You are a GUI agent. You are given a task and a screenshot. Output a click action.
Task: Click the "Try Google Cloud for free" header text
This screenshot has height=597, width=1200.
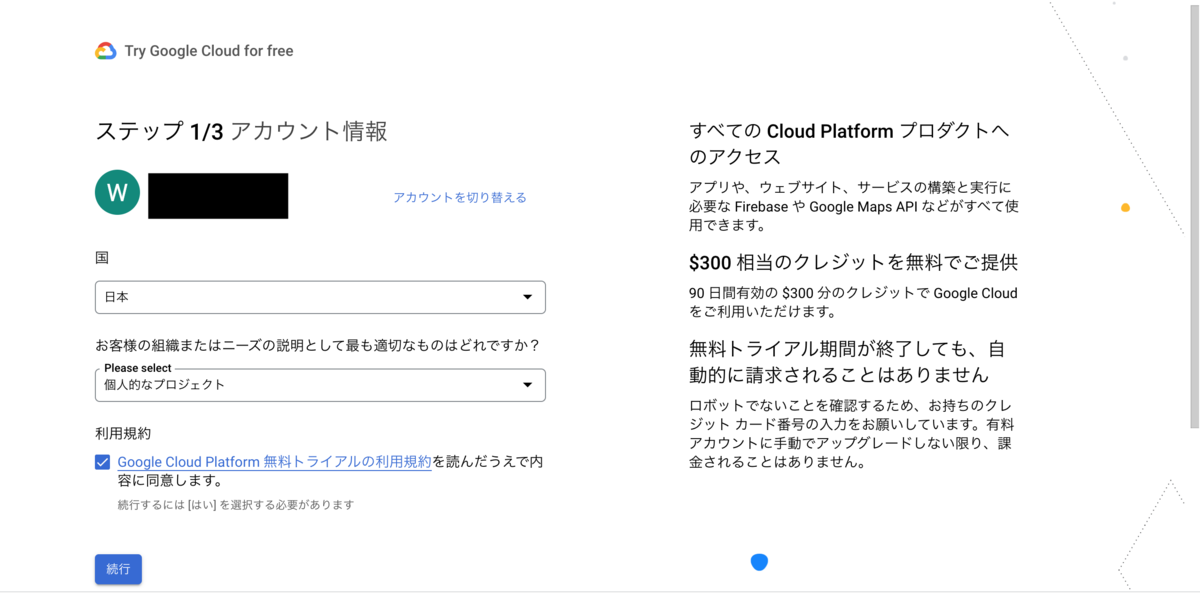click(209, 51)
